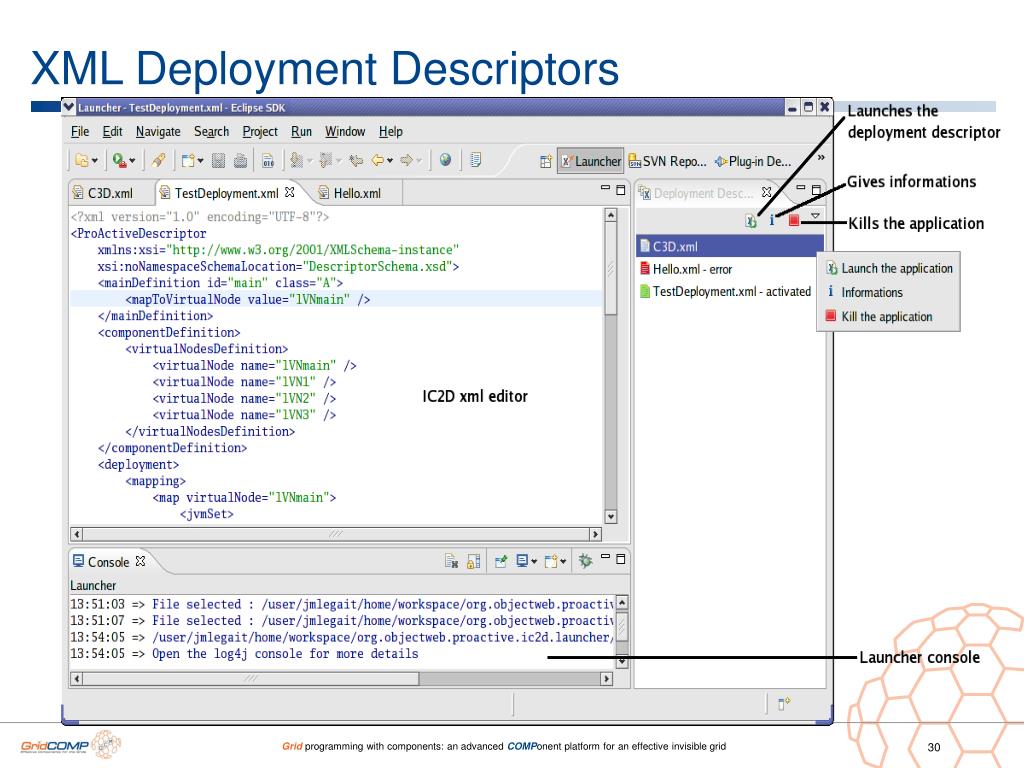
Task: Open the Deployment Descriptors view menu triangle
Action: point(815,216)
